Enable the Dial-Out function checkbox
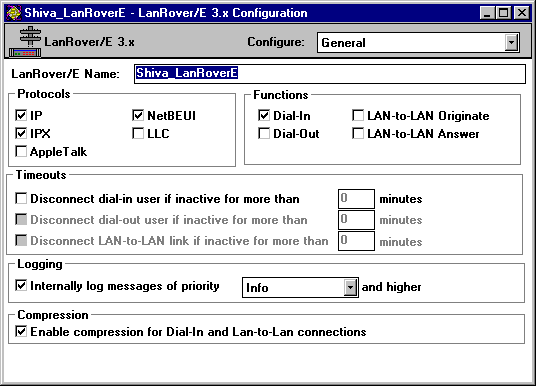The image size is (536, 386). tap(264, 133)
